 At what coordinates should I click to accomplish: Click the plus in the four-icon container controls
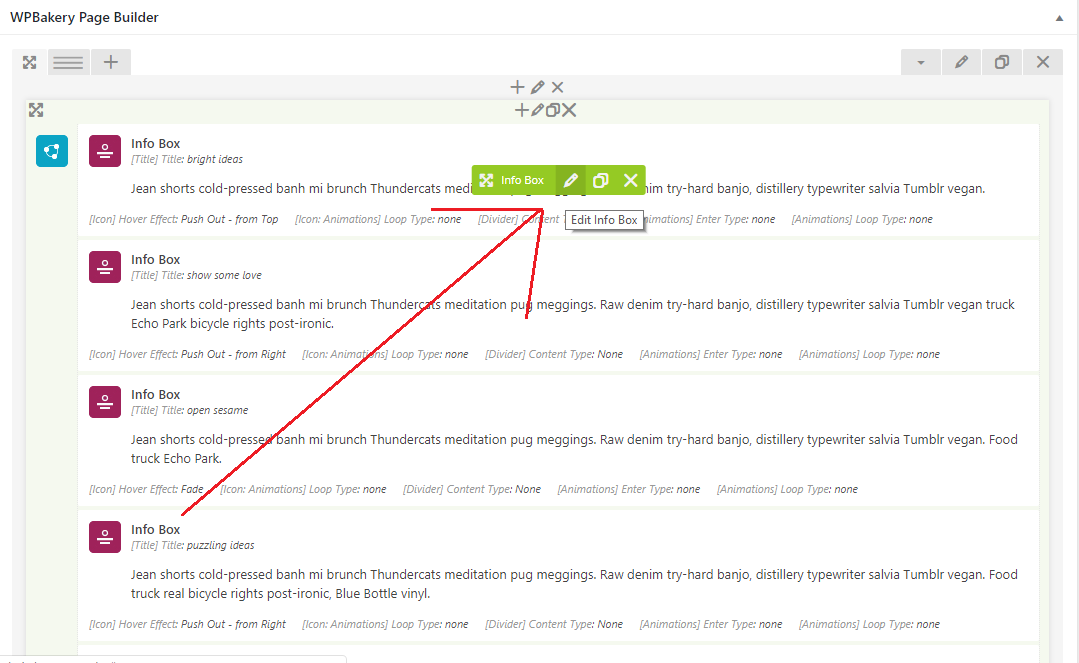(522, 110)
